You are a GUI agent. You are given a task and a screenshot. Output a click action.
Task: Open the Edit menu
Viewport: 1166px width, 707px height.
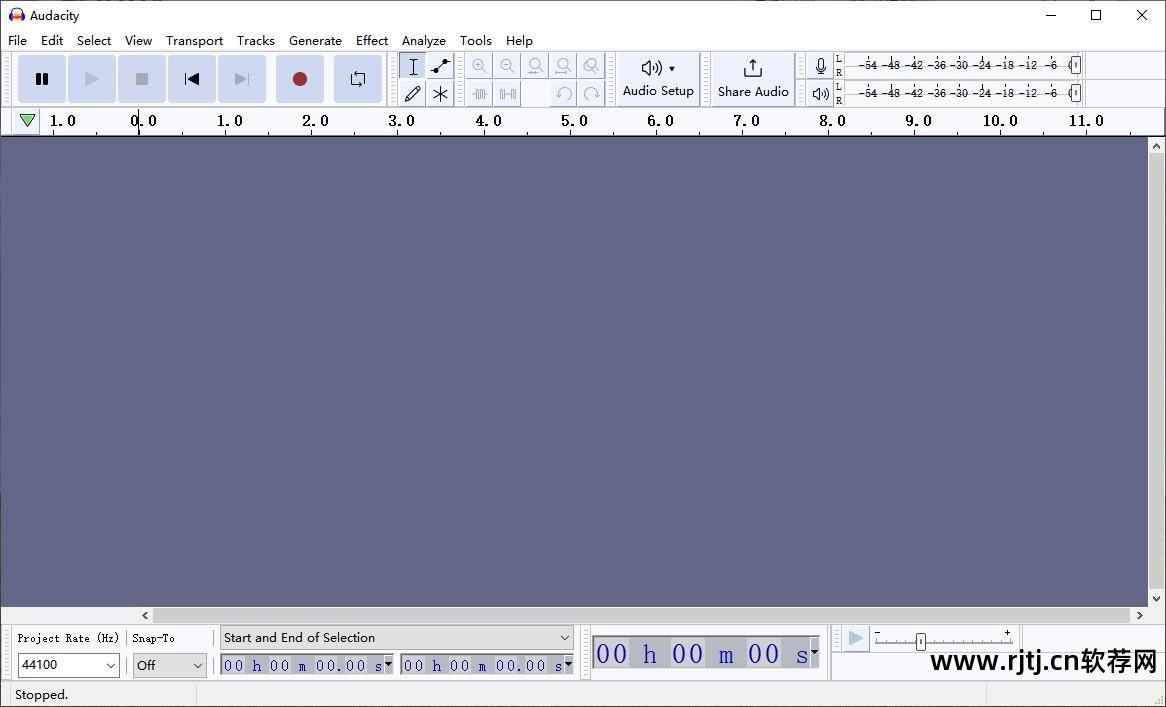click(52, 40)
